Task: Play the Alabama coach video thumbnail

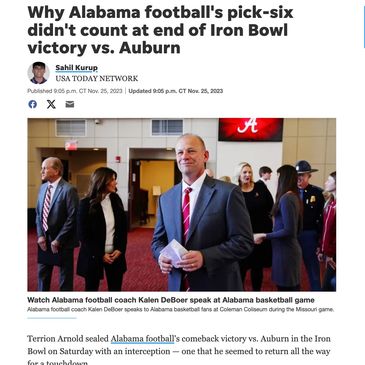Action: 182,204
